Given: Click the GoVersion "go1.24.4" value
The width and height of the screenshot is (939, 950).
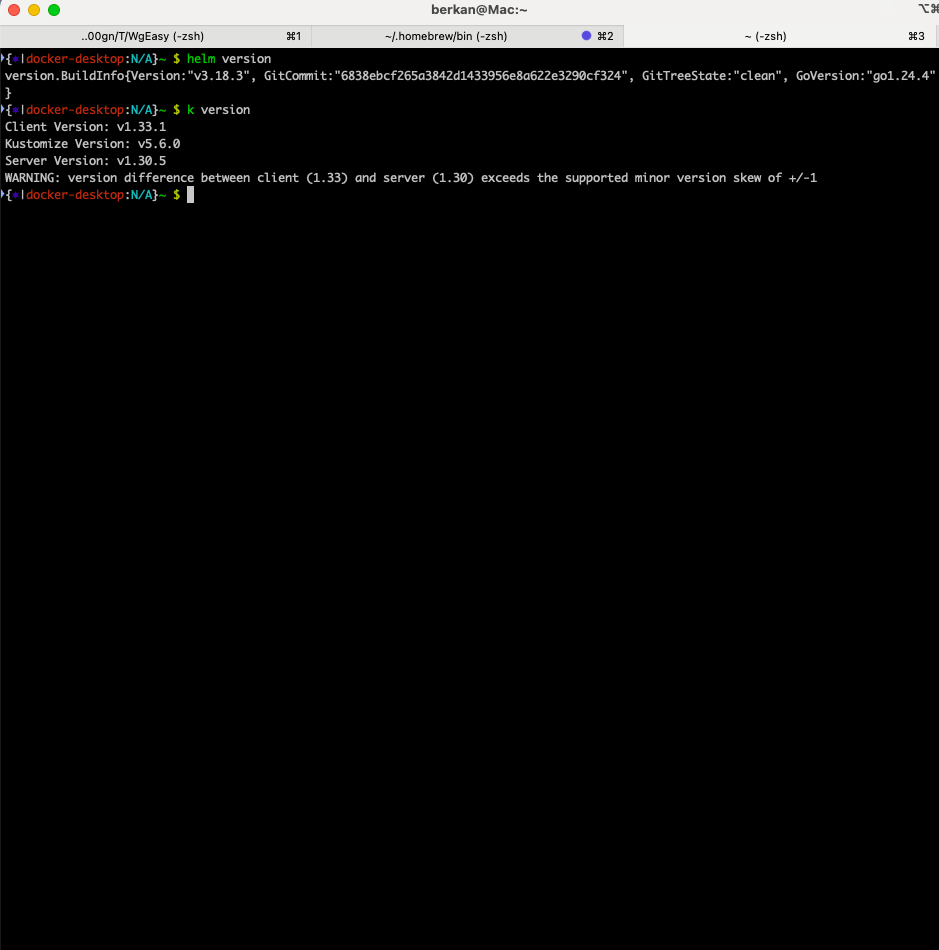Looking at the screenshot, I should [903, 76].
